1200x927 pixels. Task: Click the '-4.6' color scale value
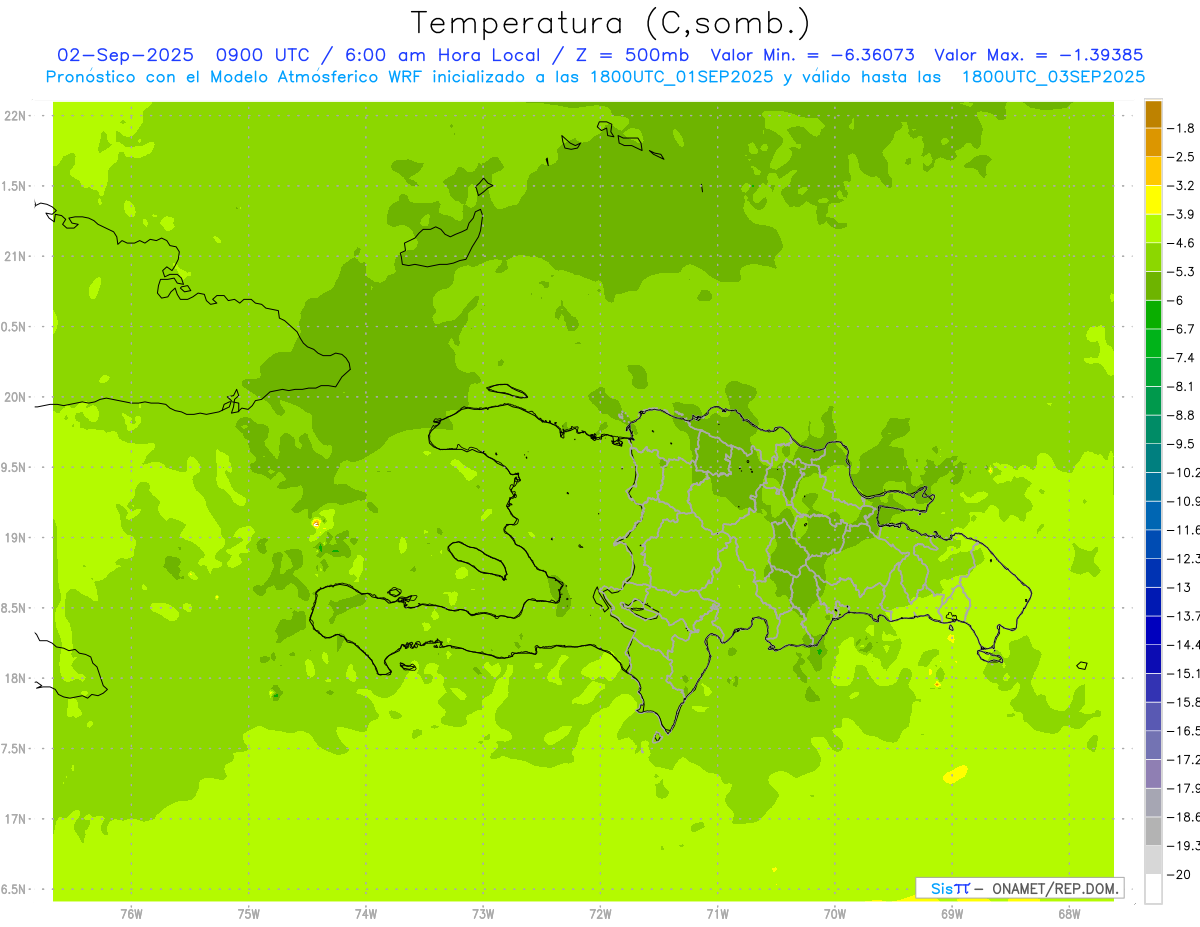[x=1181, y=243]
